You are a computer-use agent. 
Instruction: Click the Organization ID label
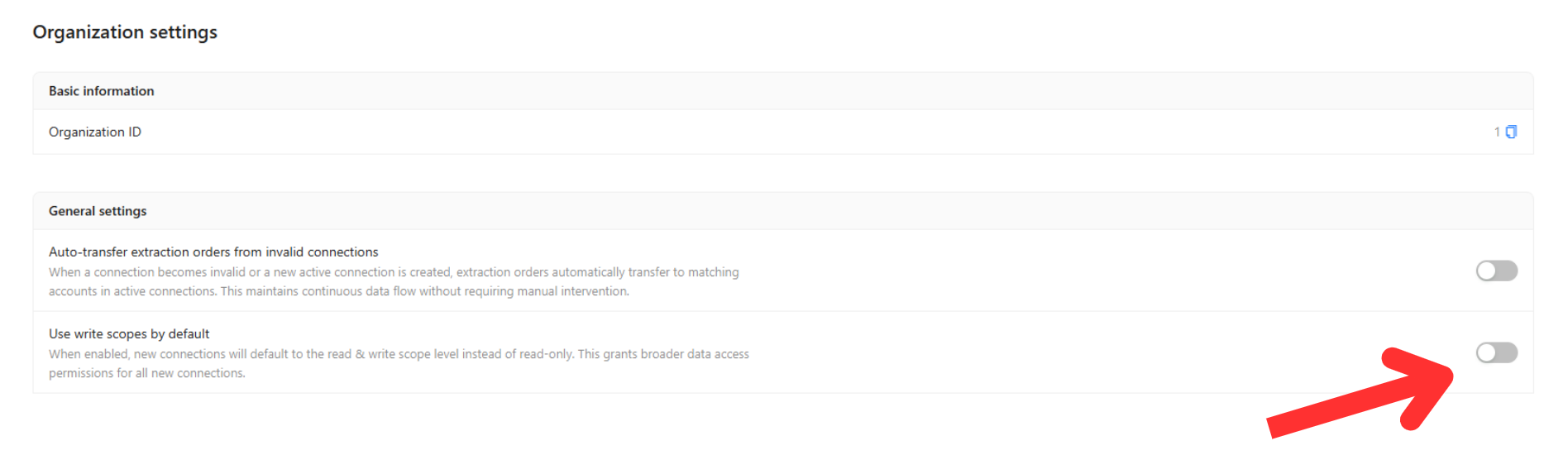coord(95,132)
